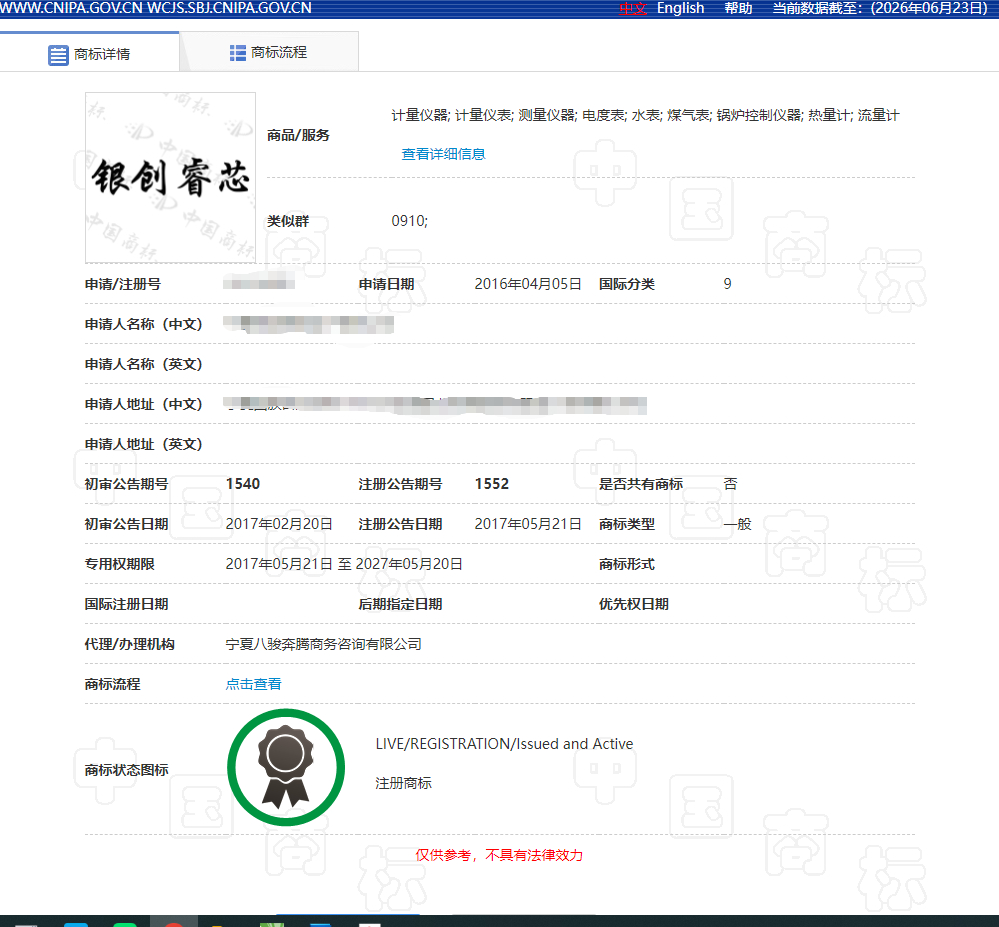This screenshot has height=927, width=999.
Task: Click the 国际注册日期 label
Action: coord(126,604)
